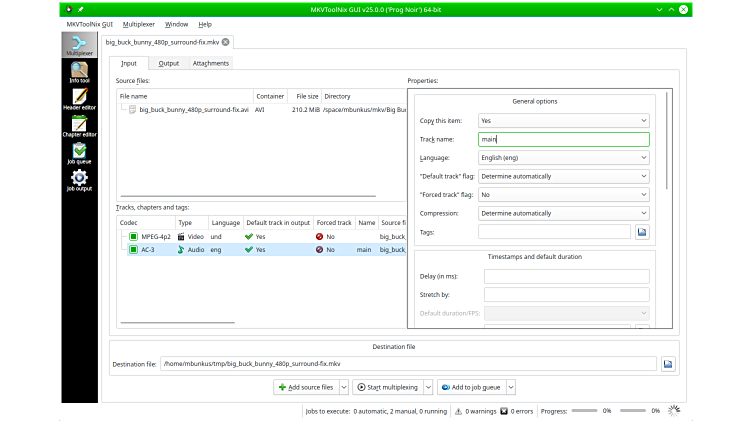Open the Job output view

[x=79, y=179]
